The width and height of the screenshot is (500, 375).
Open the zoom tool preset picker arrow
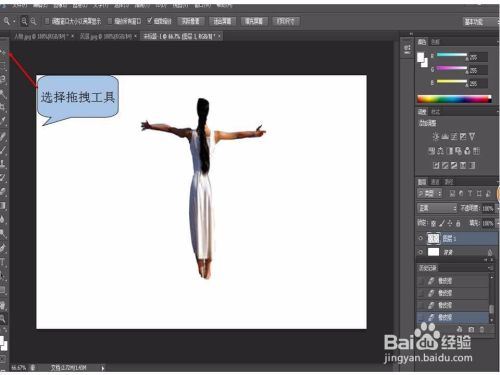point(14,22)
